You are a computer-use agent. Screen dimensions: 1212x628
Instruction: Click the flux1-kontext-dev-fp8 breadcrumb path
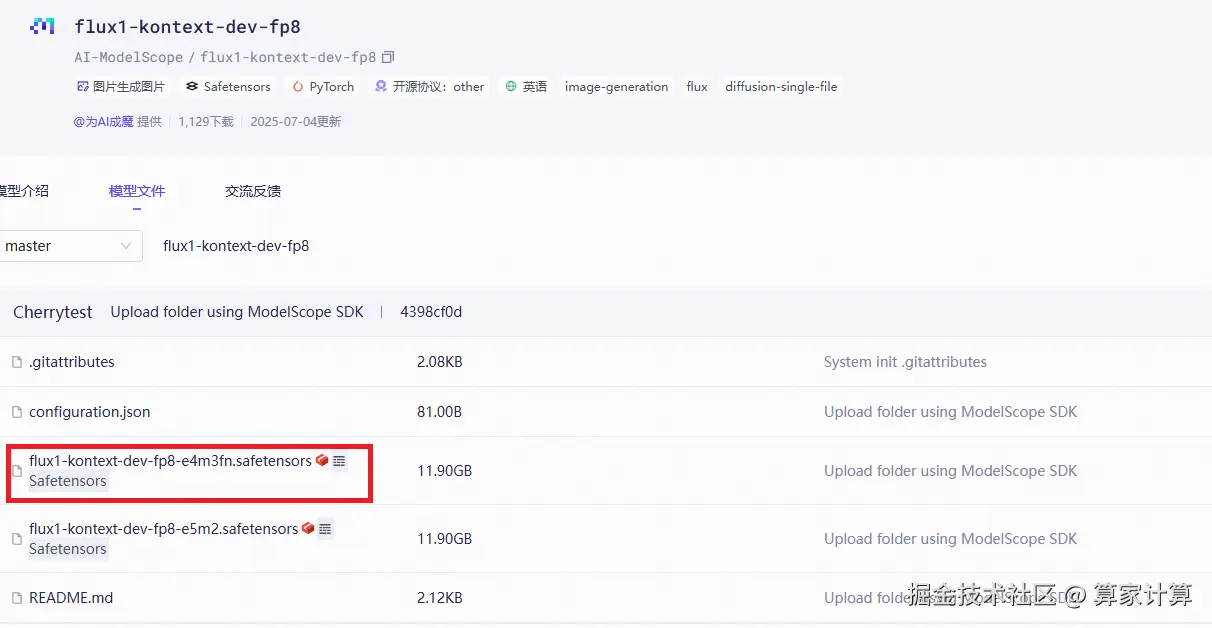(x=236, y=246)
